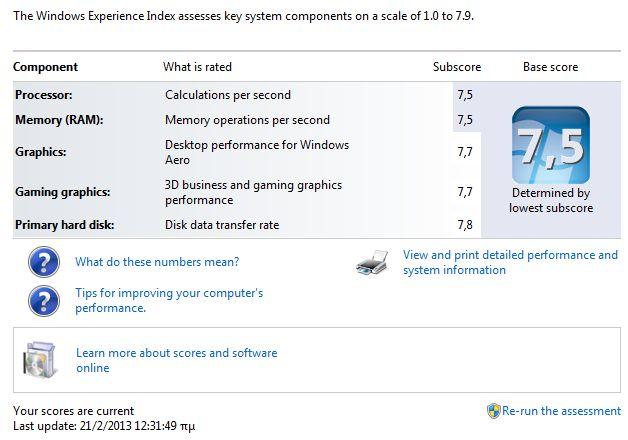
Task: Open tips for improving your computer's performance
Action: tap(169, 300)
